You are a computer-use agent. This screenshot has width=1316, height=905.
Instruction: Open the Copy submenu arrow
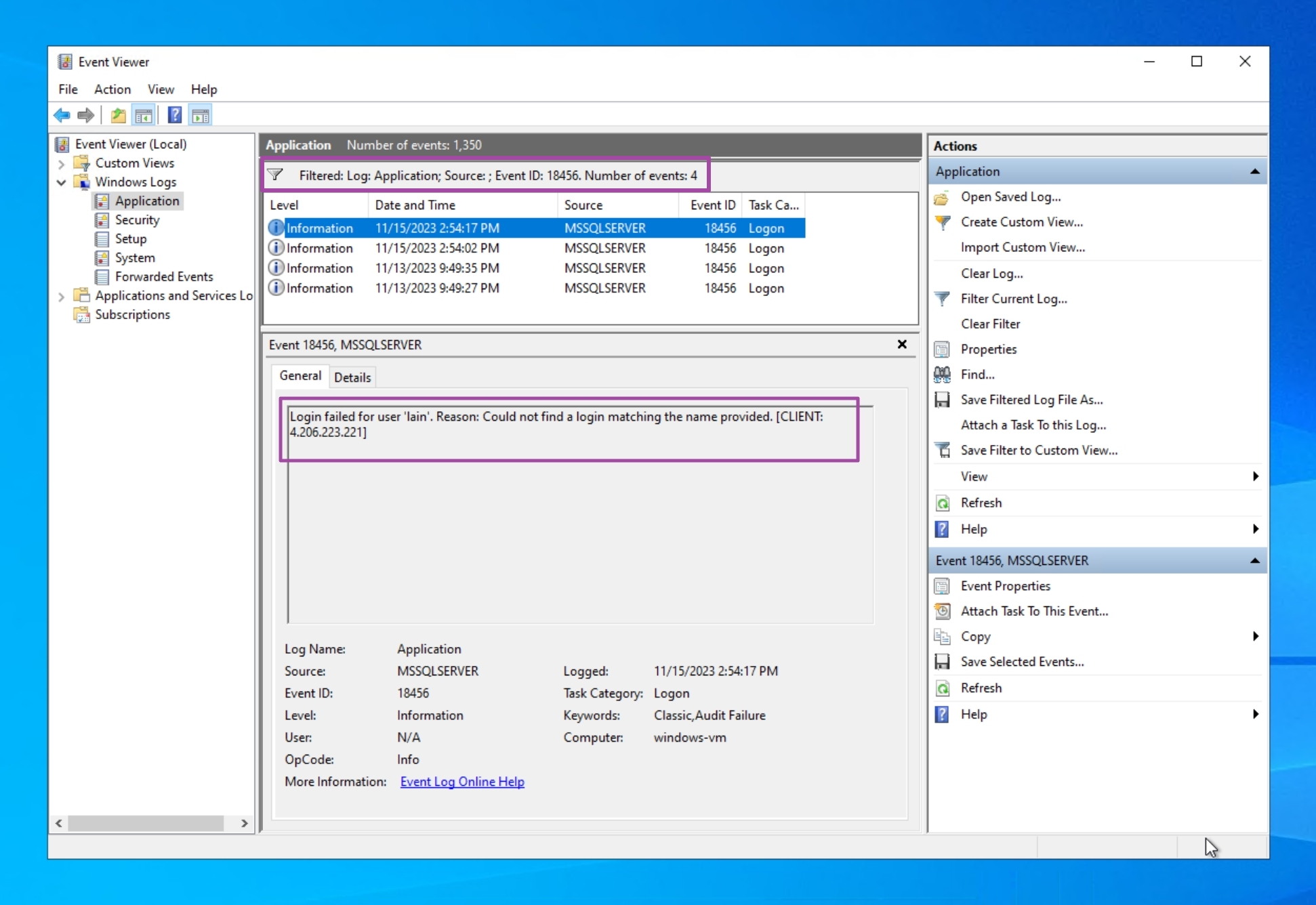1256,637
